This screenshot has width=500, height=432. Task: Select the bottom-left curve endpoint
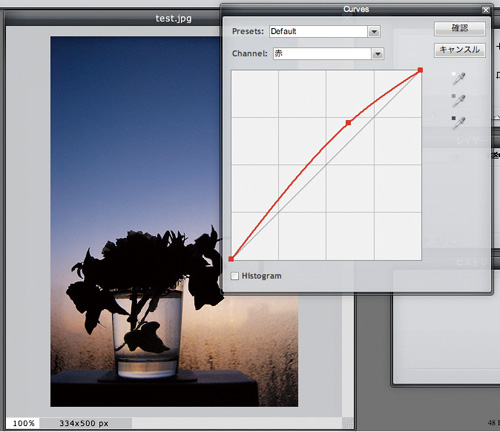point(231,259)
